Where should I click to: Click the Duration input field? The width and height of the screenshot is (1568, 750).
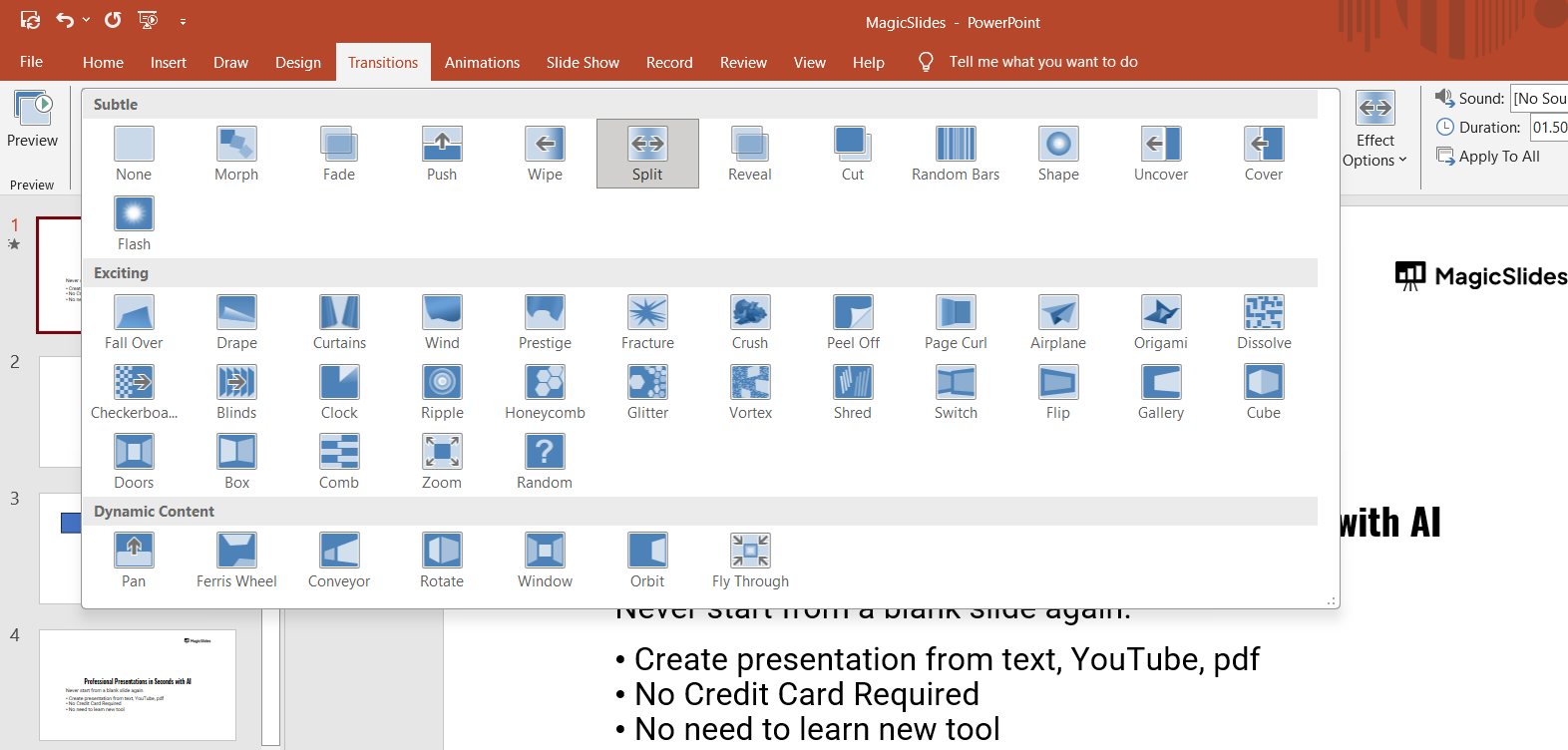click(x=1549, y=128)
